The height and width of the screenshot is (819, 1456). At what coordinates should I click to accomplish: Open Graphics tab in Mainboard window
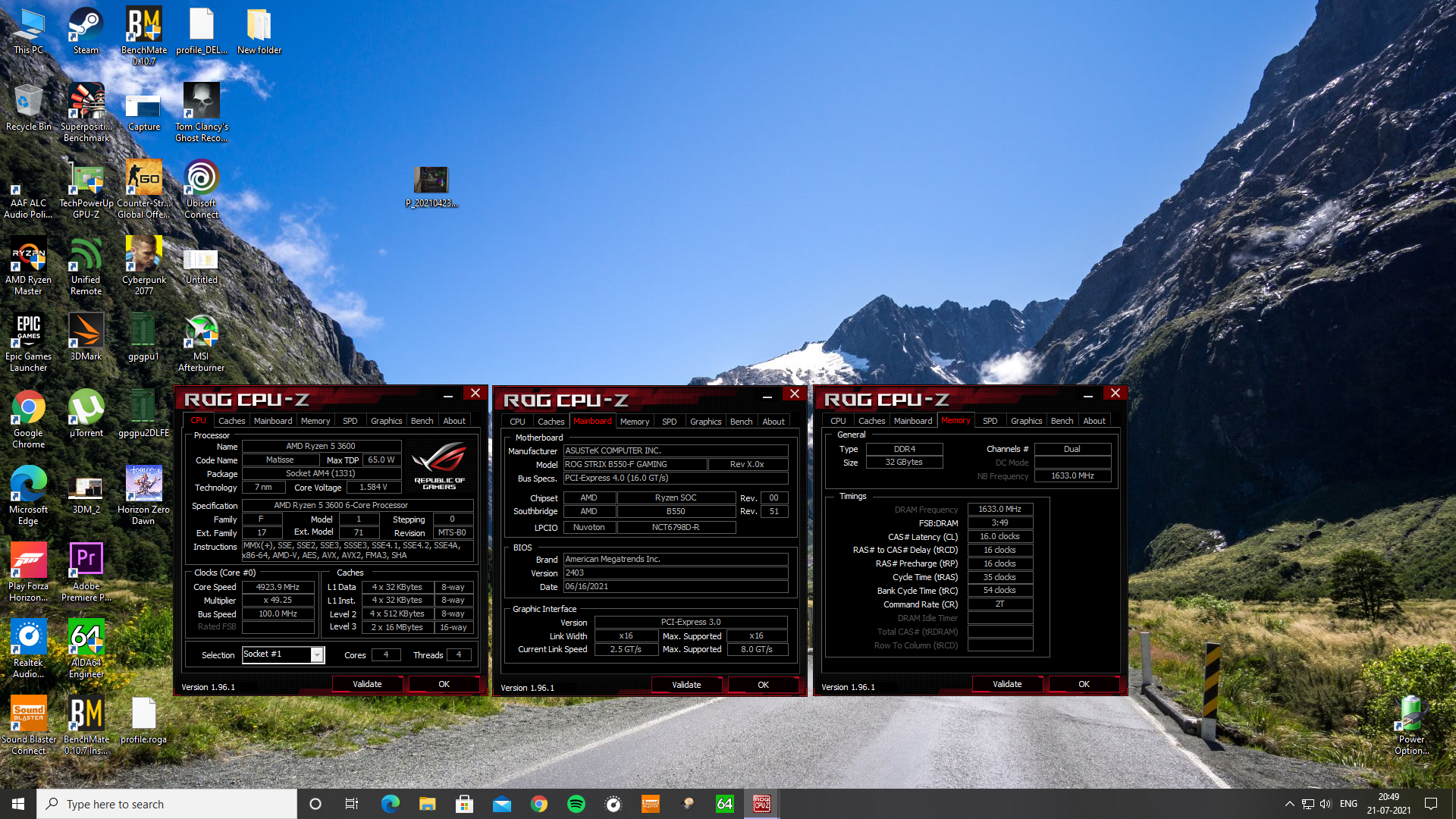705,422
